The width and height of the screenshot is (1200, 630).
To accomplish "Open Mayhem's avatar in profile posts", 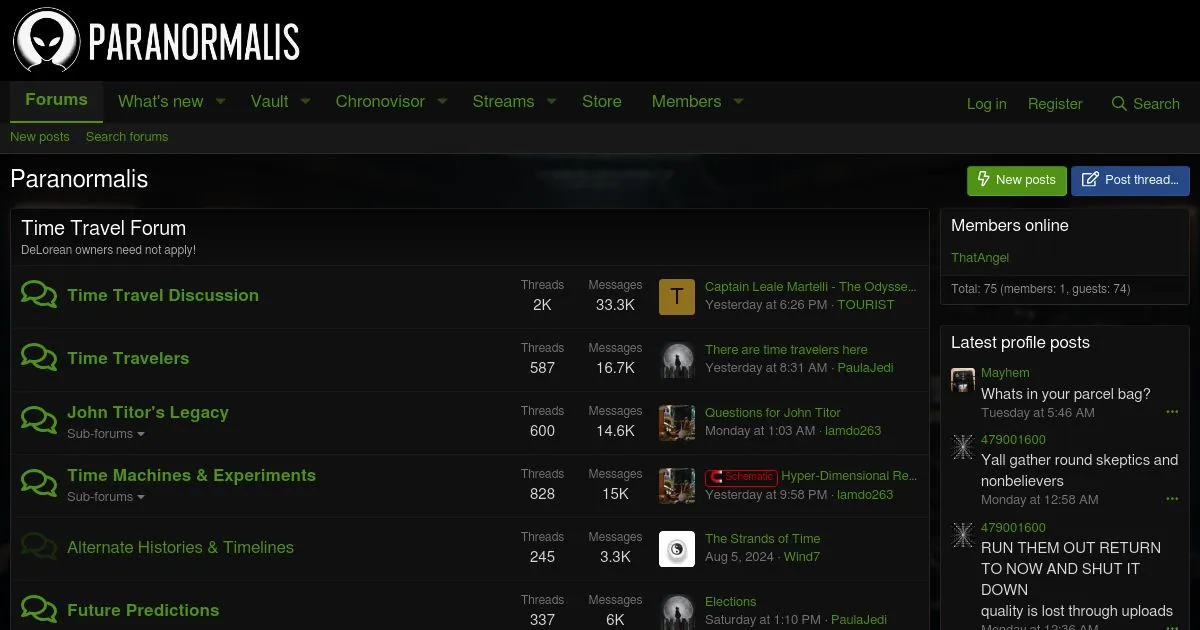I will pos(963,379).
